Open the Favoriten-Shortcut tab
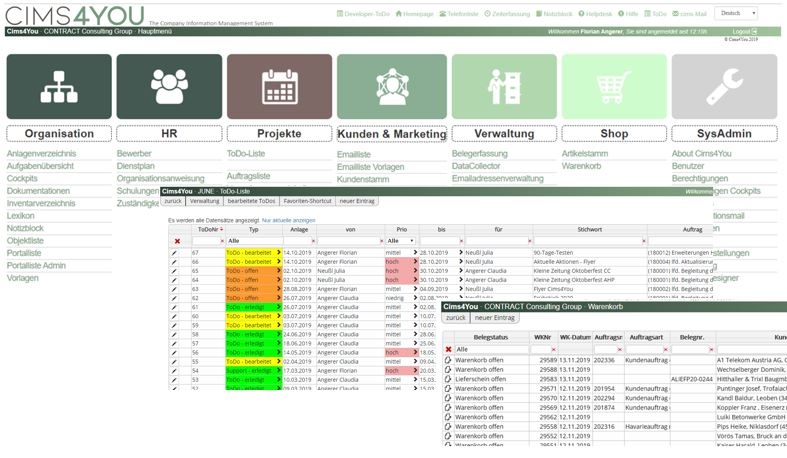This screenshot has height=458, width=787. tap(307, 201)
